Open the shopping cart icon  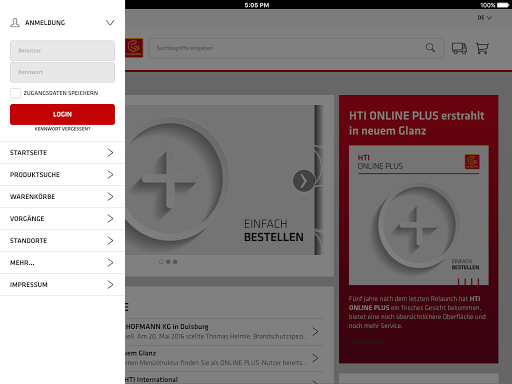[482, 48]
